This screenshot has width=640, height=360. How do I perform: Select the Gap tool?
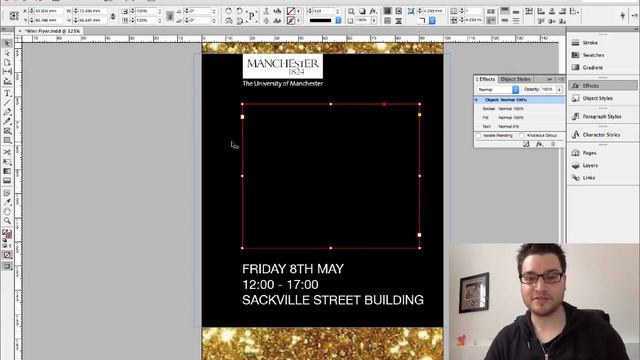click(x=7, y=72)
